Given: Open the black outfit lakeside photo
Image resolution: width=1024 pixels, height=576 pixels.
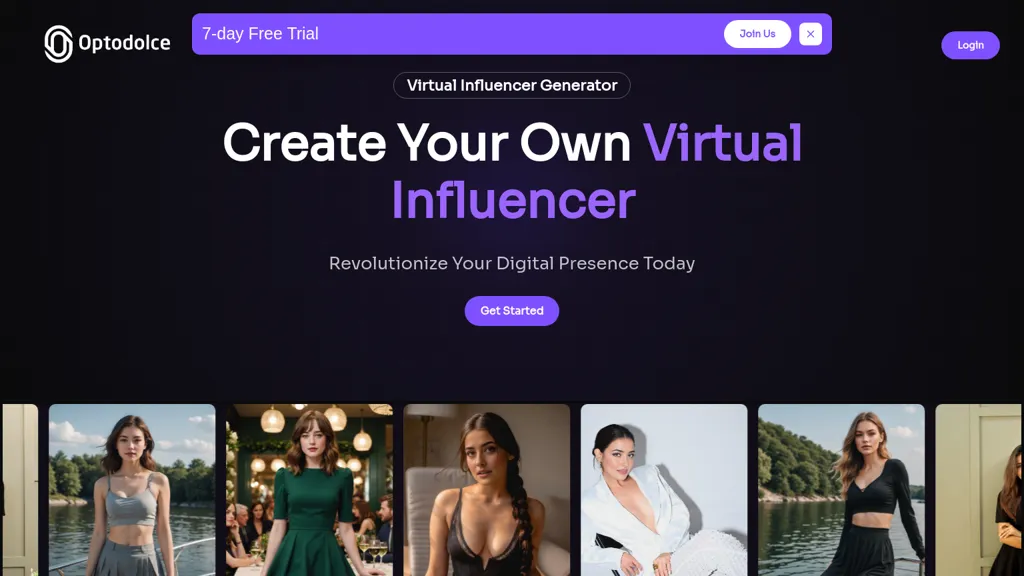Looking at the screenshot, I should click(x=841, y=490).
